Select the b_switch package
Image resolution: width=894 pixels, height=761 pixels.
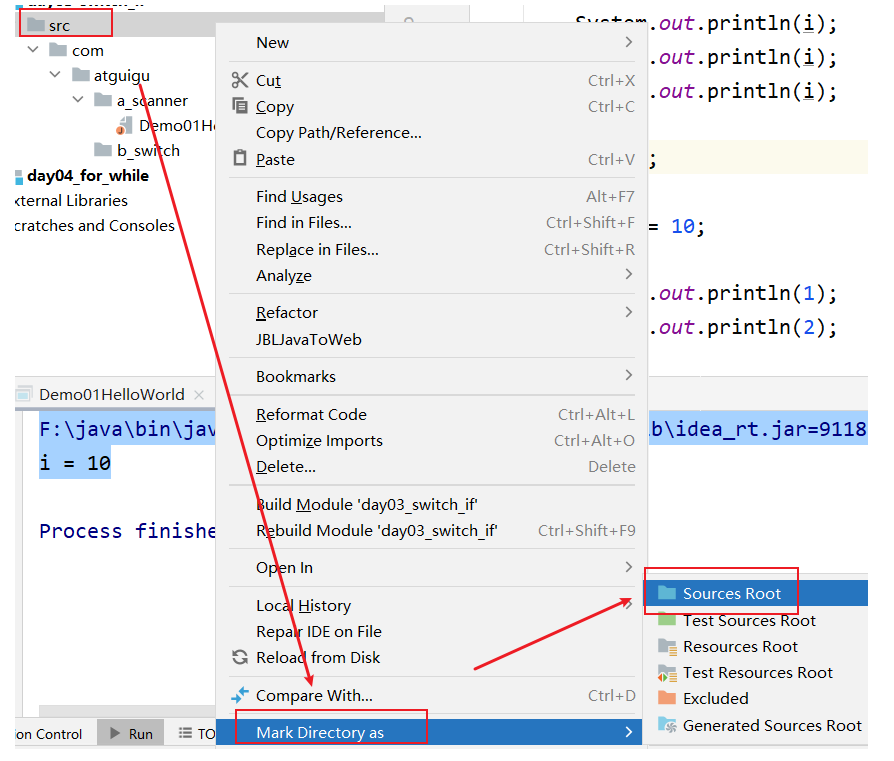(148, 150)
